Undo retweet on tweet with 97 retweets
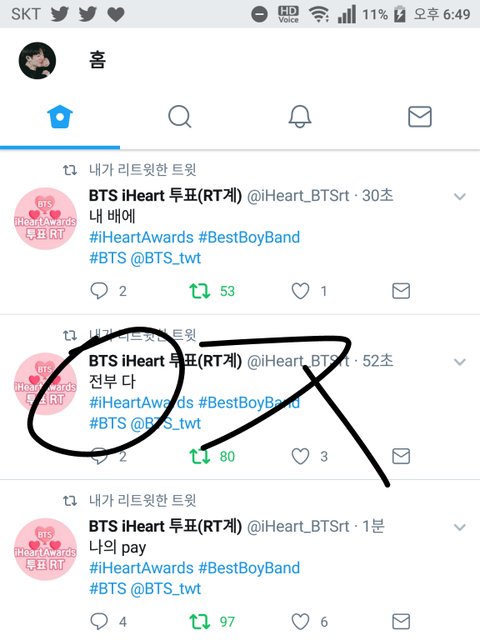Image resolution: width=480 pixels, height=640 pixels. (200, 622)
